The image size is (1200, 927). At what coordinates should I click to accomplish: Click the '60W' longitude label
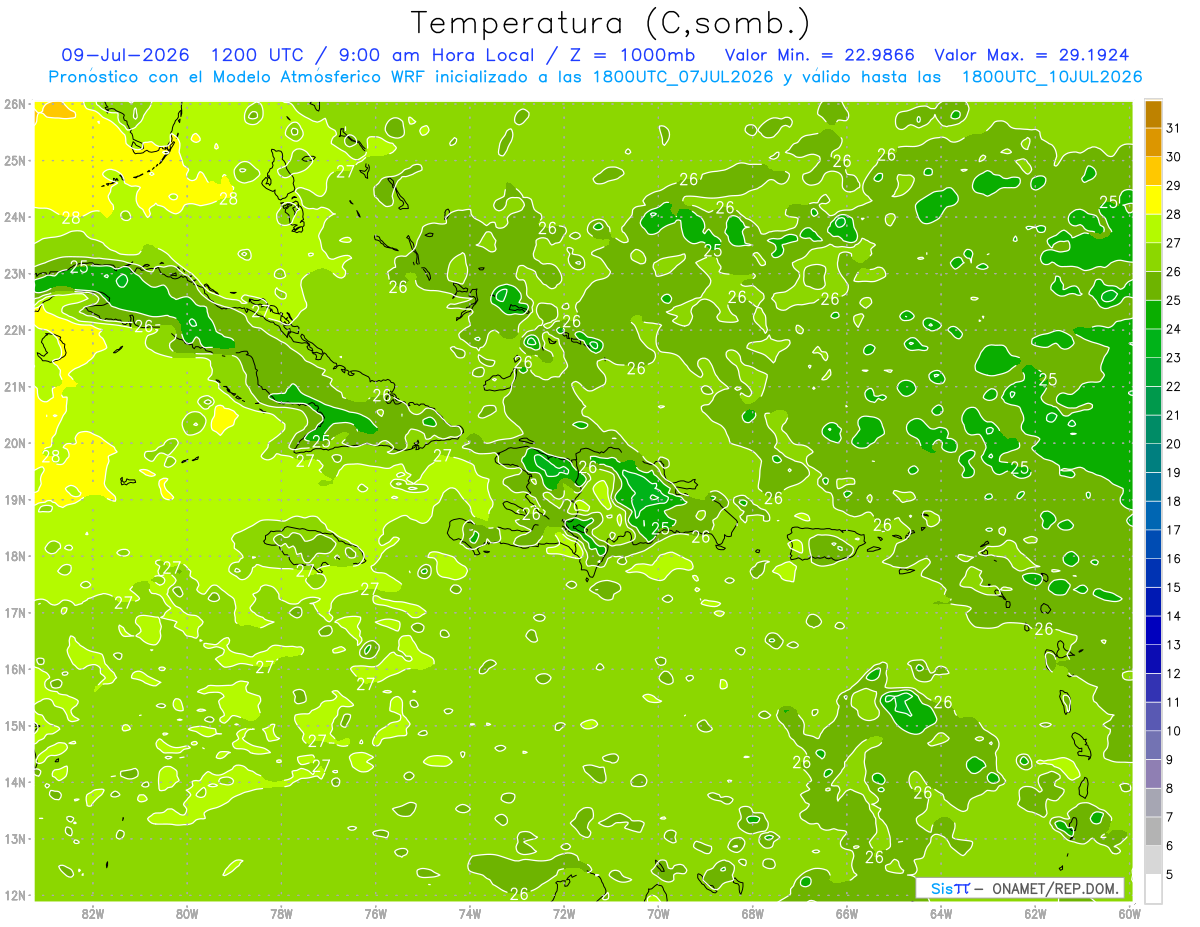click(x=1130, y=912)
